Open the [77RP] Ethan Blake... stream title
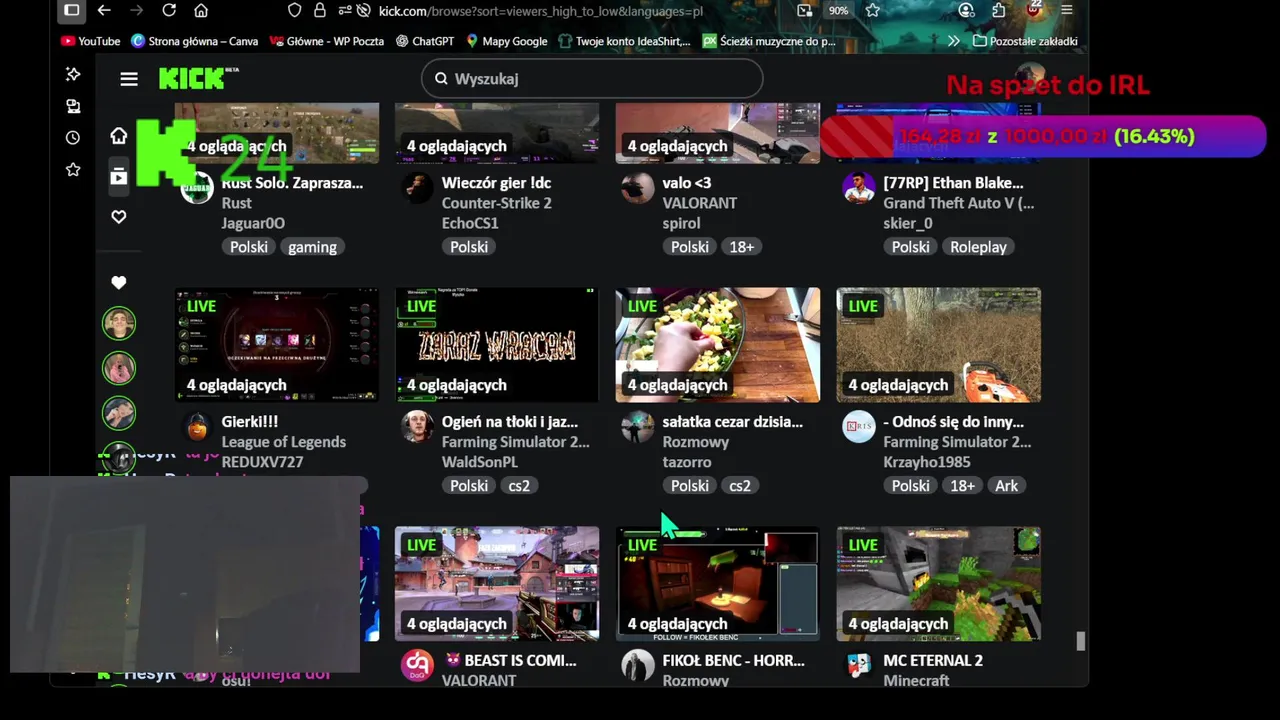The width and height of the screenshot is (1280, 720). [953, 183]
